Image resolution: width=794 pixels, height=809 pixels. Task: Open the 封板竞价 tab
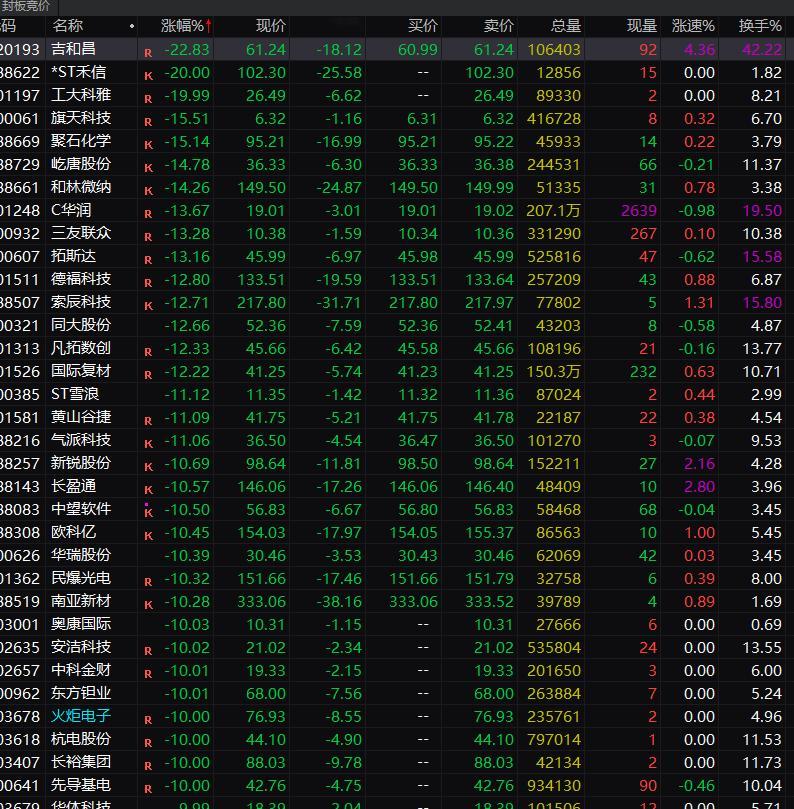(x=25, y=6)
